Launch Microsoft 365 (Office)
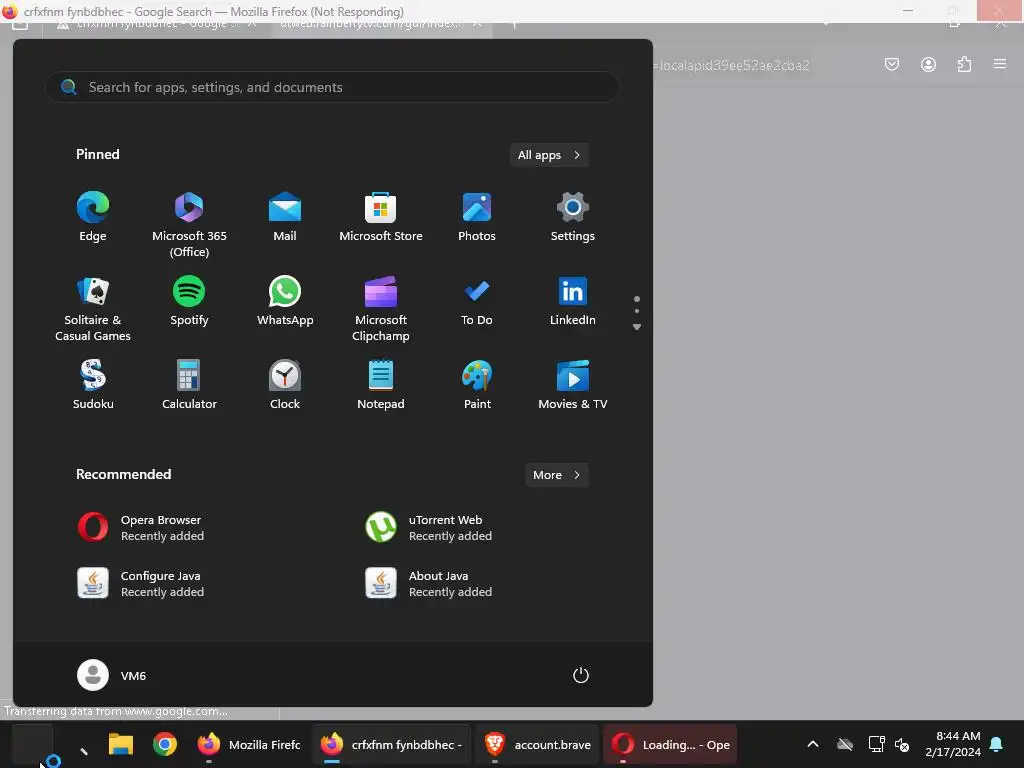Viewport: 1024px width, 768px height. pos(189,224)
